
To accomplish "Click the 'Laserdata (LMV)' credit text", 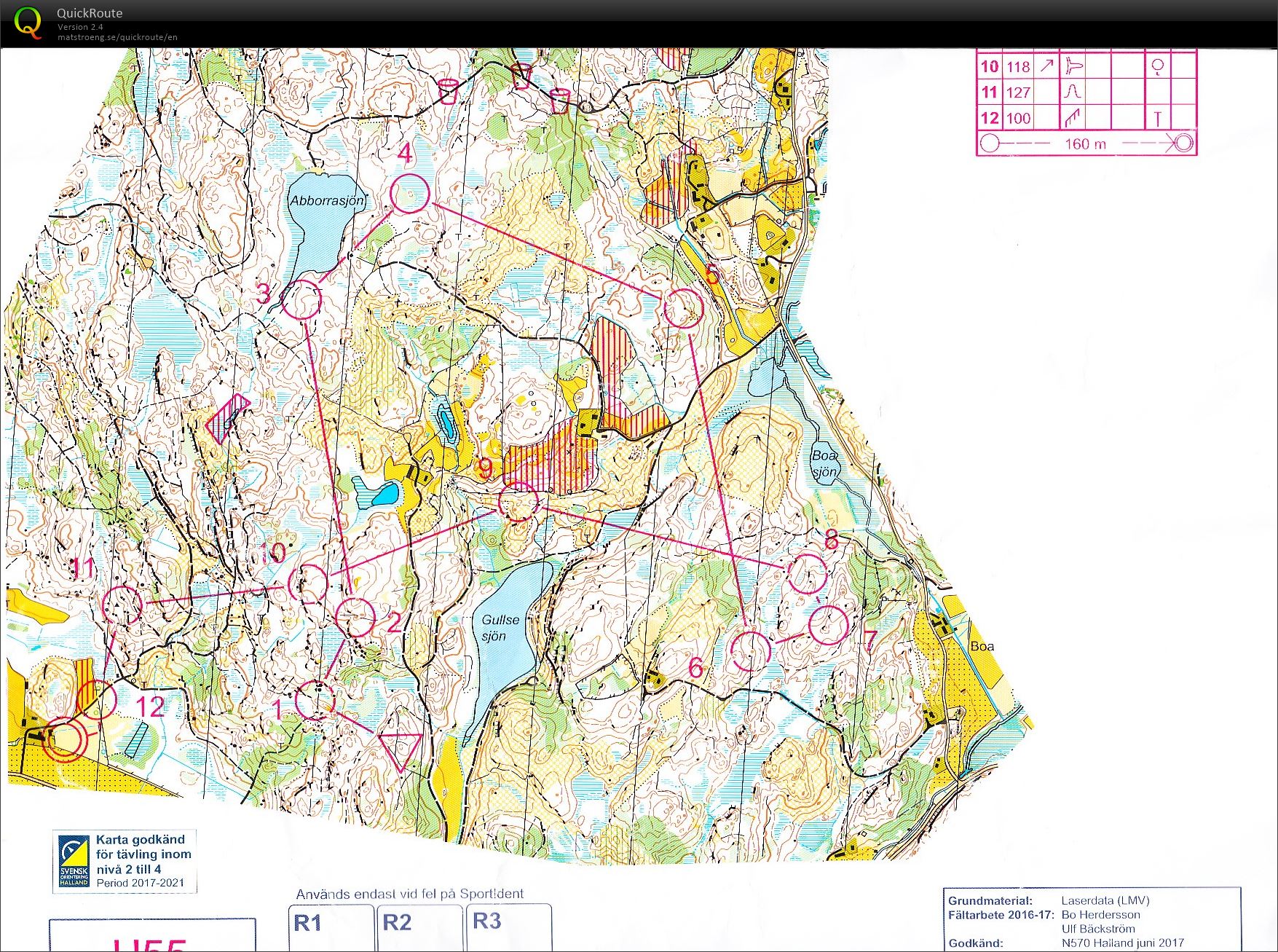I will coord(1105,900).
